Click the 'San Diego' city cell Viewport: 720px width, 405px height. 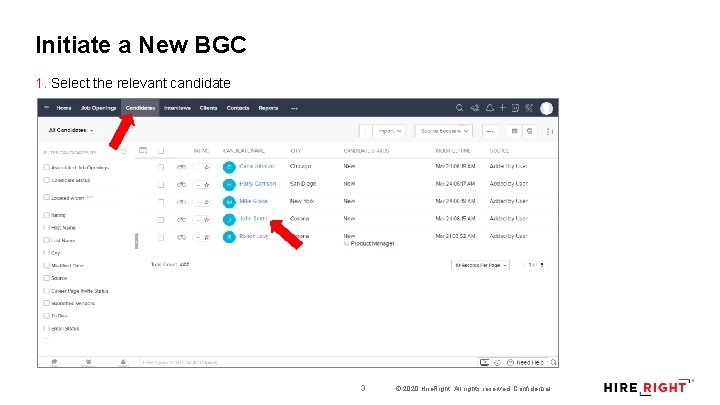coord(303,183)
